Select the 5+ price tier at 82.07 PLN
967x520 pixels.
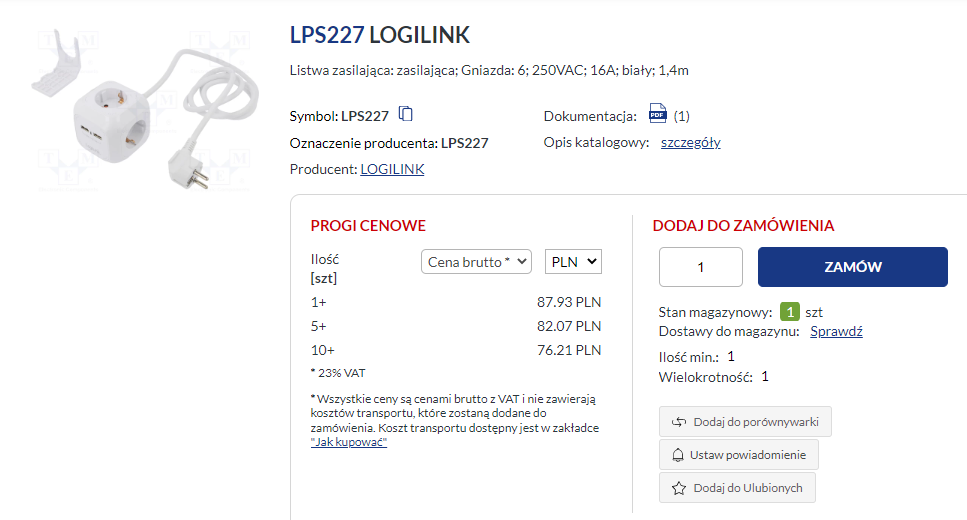point(456,326)
